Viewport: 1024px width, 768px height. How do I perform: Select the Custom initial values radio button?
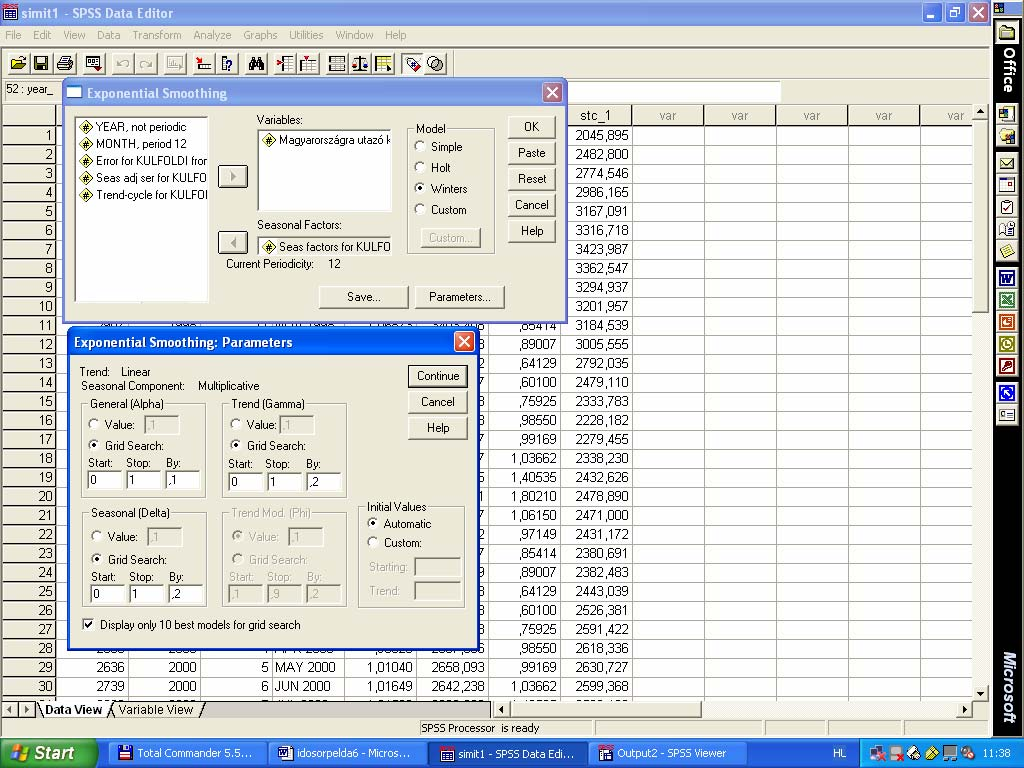click(373, 542)
